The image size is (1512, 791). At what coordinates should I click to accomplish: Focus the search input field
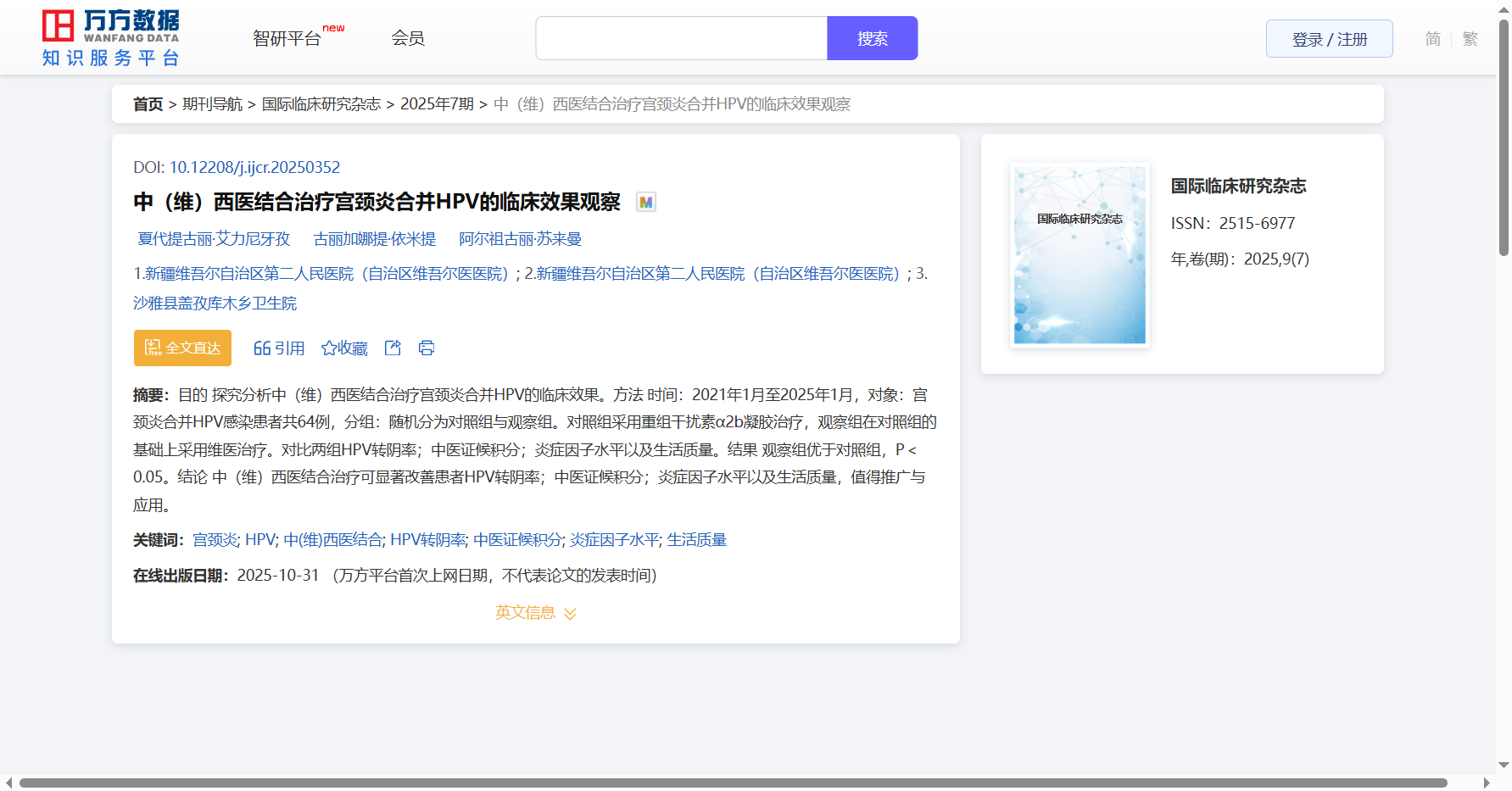pos(681,39)
